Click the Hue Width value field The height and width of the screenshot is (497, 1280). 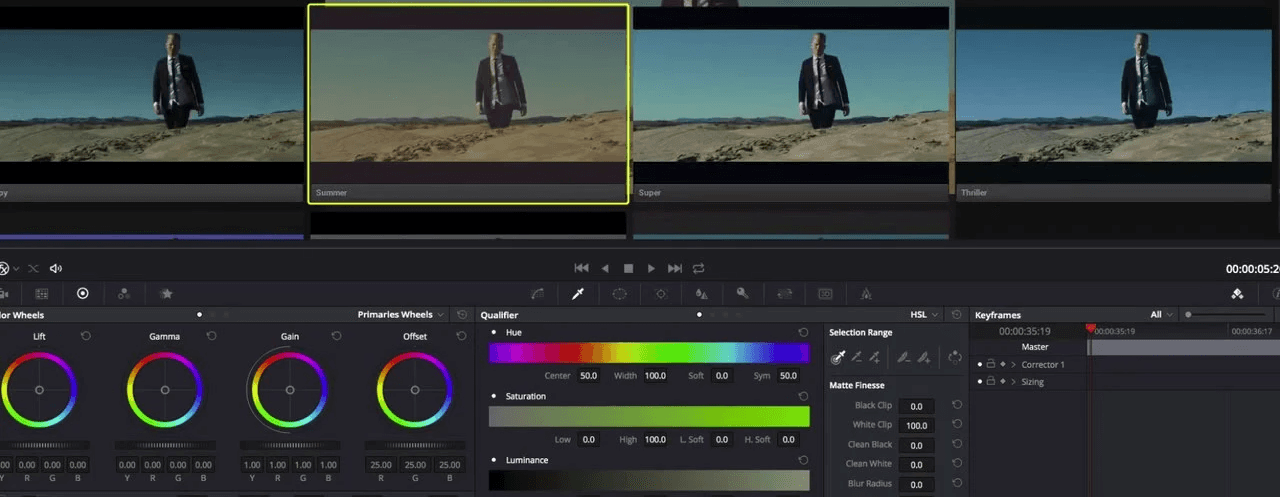[x=655, y=376]
